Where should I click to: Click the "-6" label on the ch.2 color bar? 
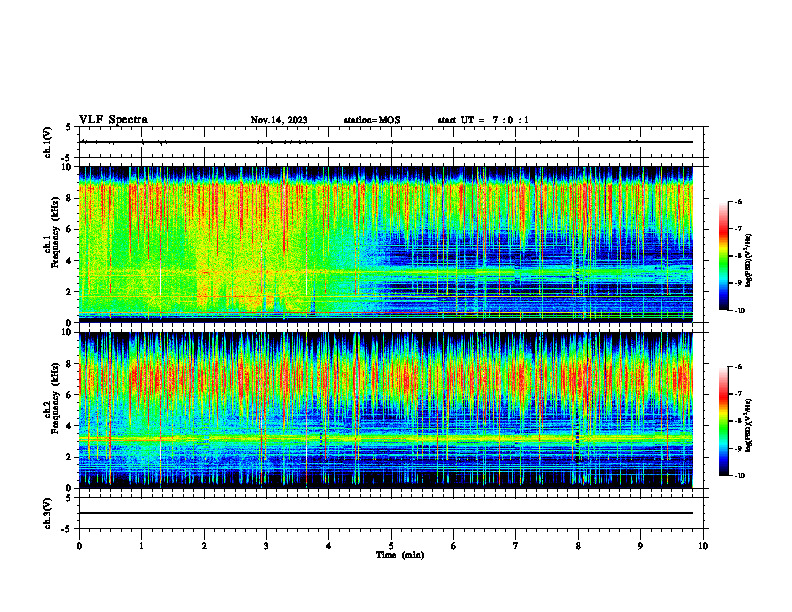[738, 367]
